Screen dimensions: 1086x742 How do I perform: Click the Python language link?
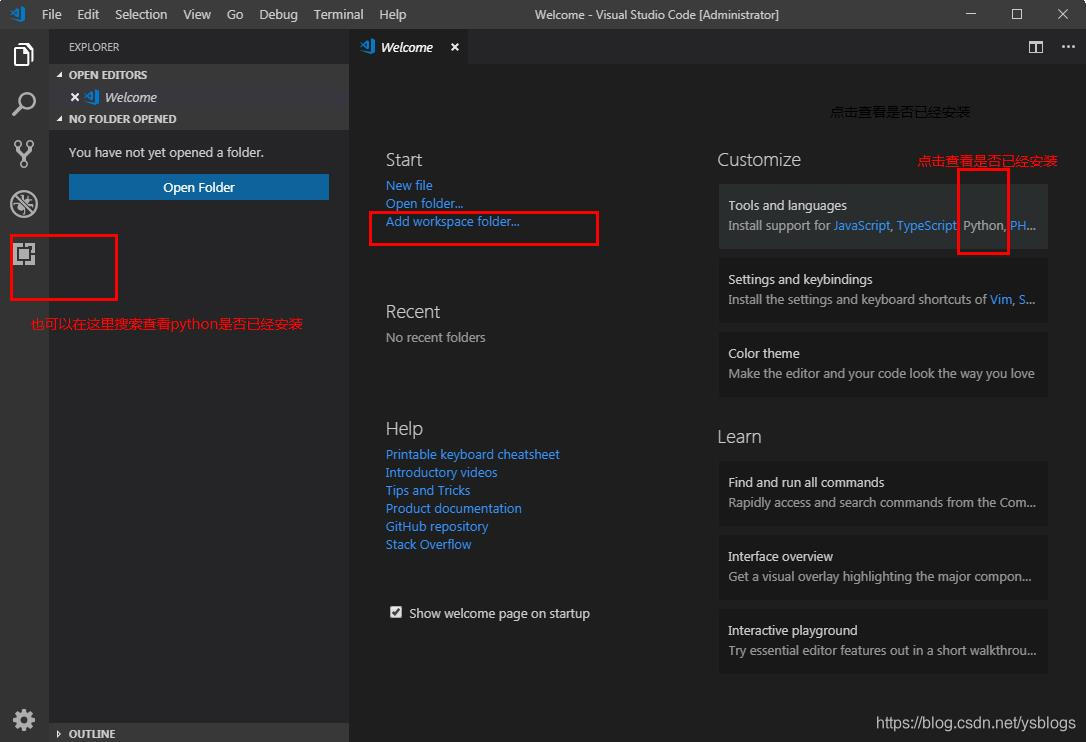click(983, 226)
